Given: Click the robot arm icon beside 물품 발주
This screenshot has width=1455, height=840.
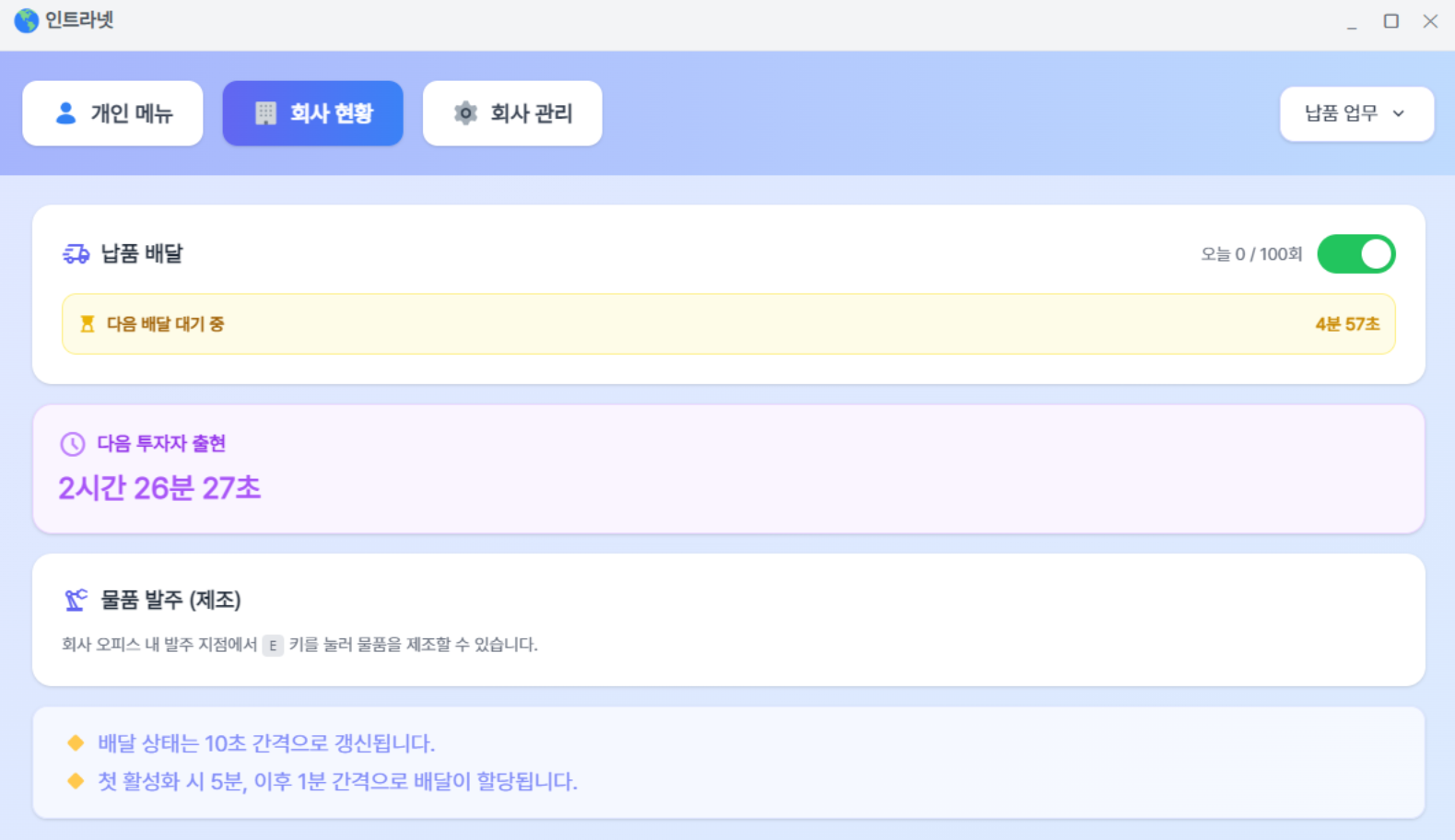Looking at the screenshot, I should 76,601.
